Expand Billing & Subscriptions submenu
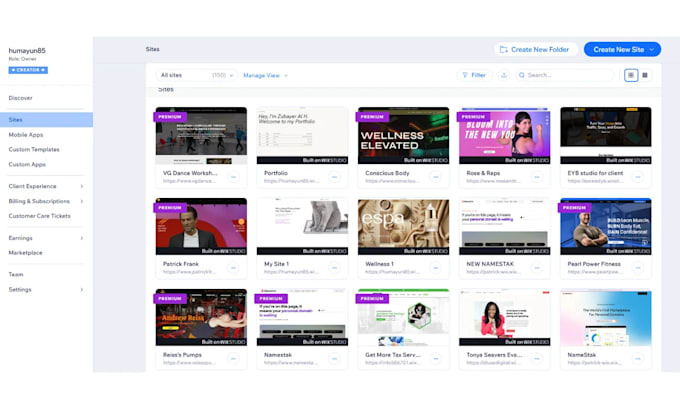 click(82, 201)
